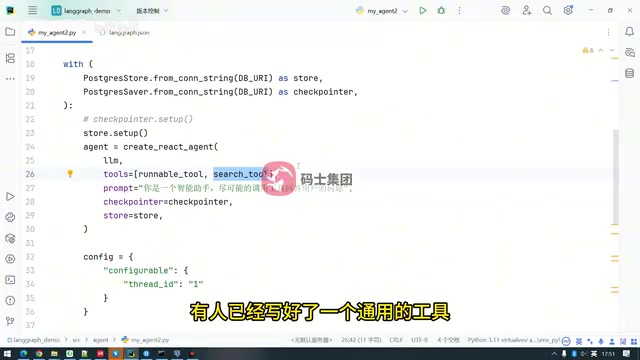This screenshot has width=640, height=360.
Task: Open Microsoft Edge from taskbar
Action: (23, 353)
